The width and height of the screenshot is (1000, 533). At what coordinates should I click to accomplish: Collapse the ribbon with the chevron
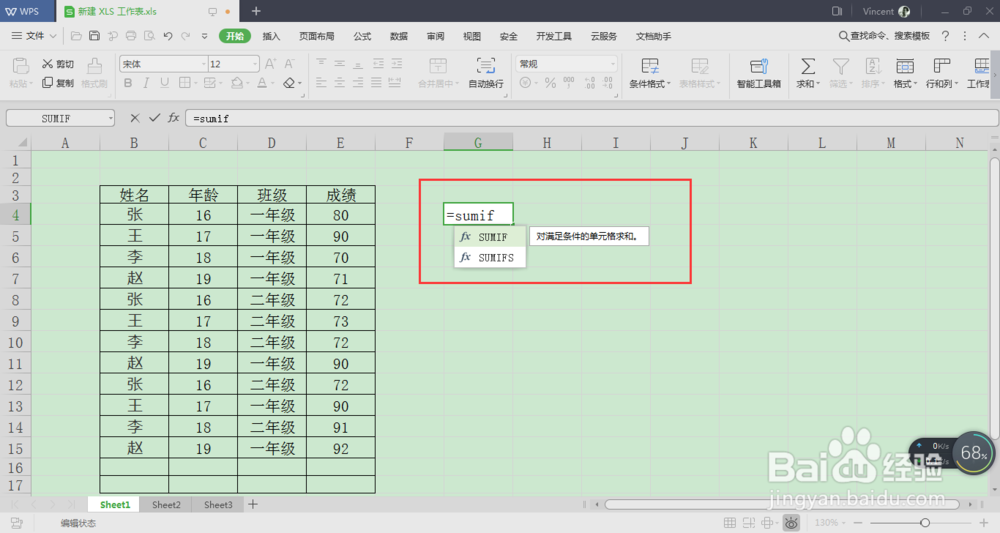984,36
